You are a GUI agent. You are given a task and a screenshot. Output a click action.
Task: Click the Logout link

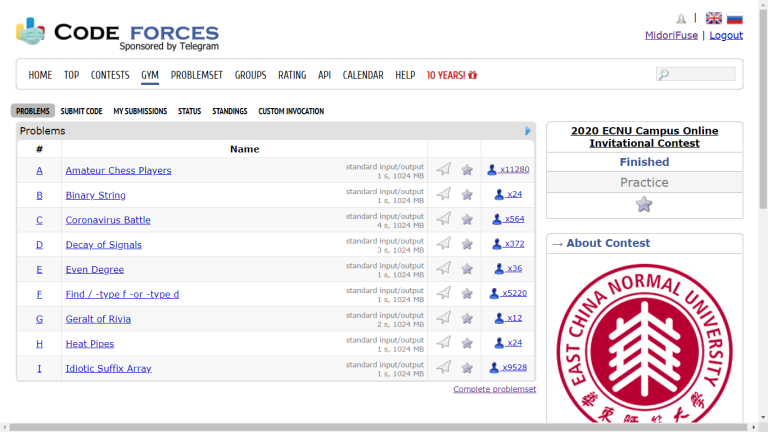tap(726, 35)
